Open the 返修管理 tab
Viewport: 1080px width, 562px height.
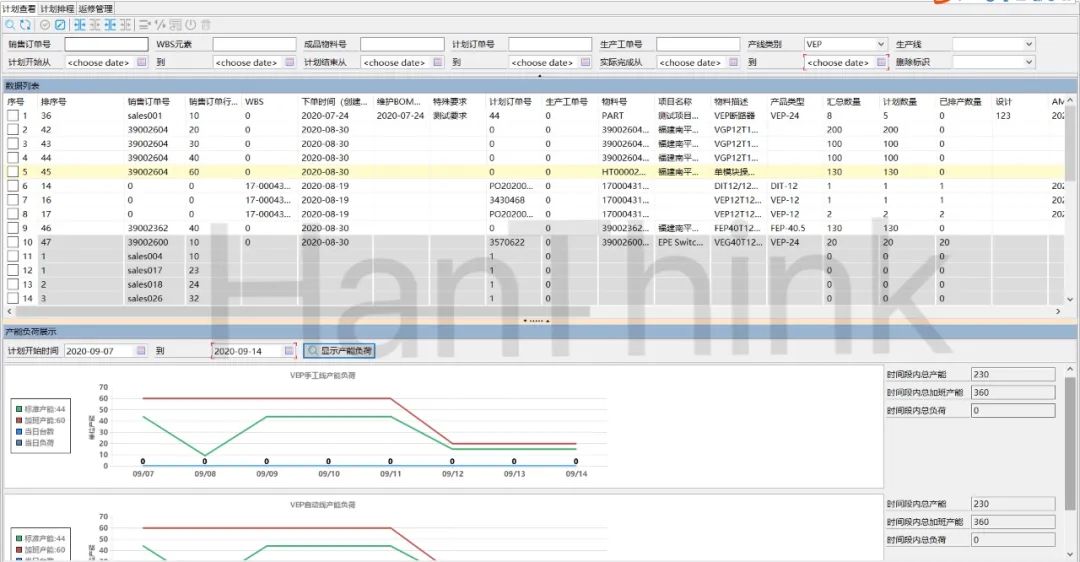coord(95,8)
